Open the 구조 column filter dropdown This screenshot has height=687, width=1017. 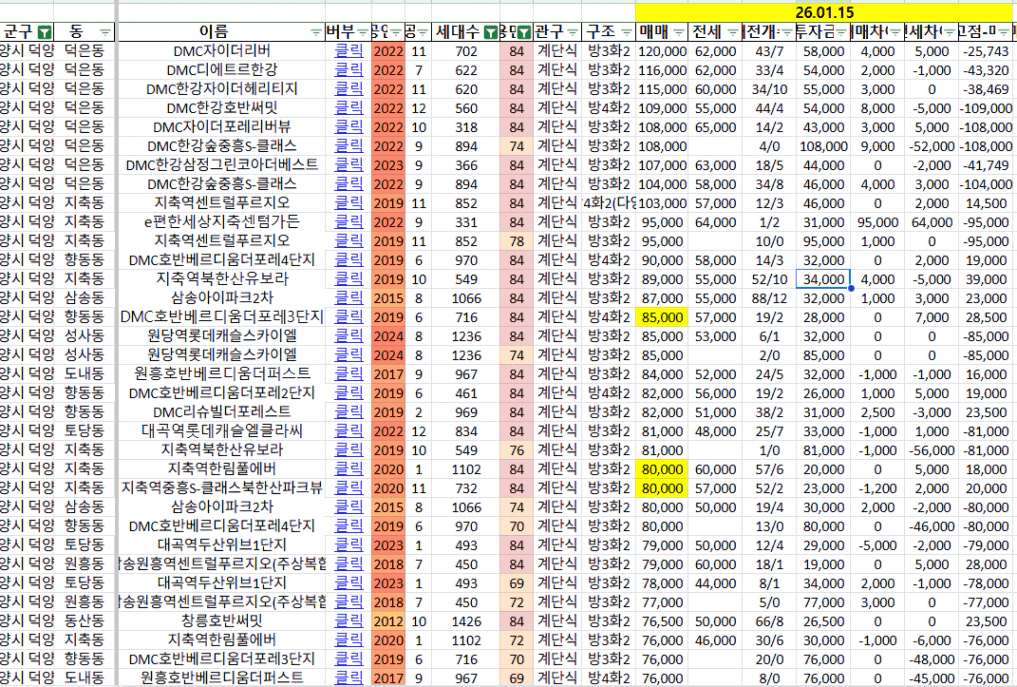click(x=624, y=33)
